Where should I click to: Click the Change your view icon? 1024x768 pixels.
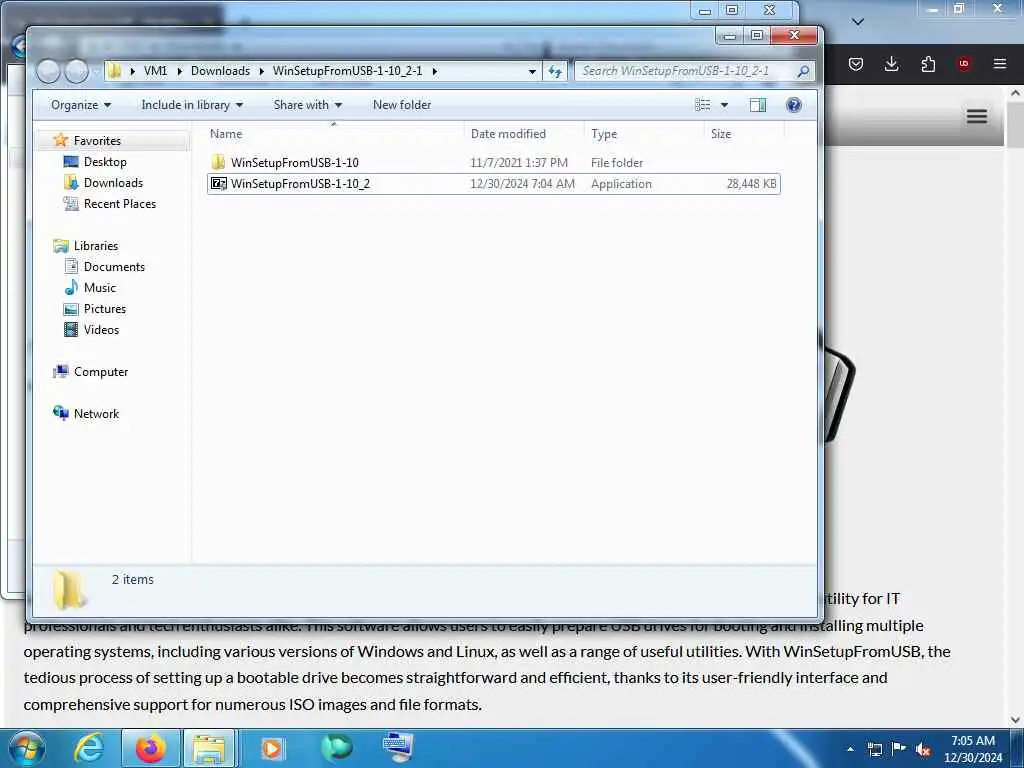[703, 105]
